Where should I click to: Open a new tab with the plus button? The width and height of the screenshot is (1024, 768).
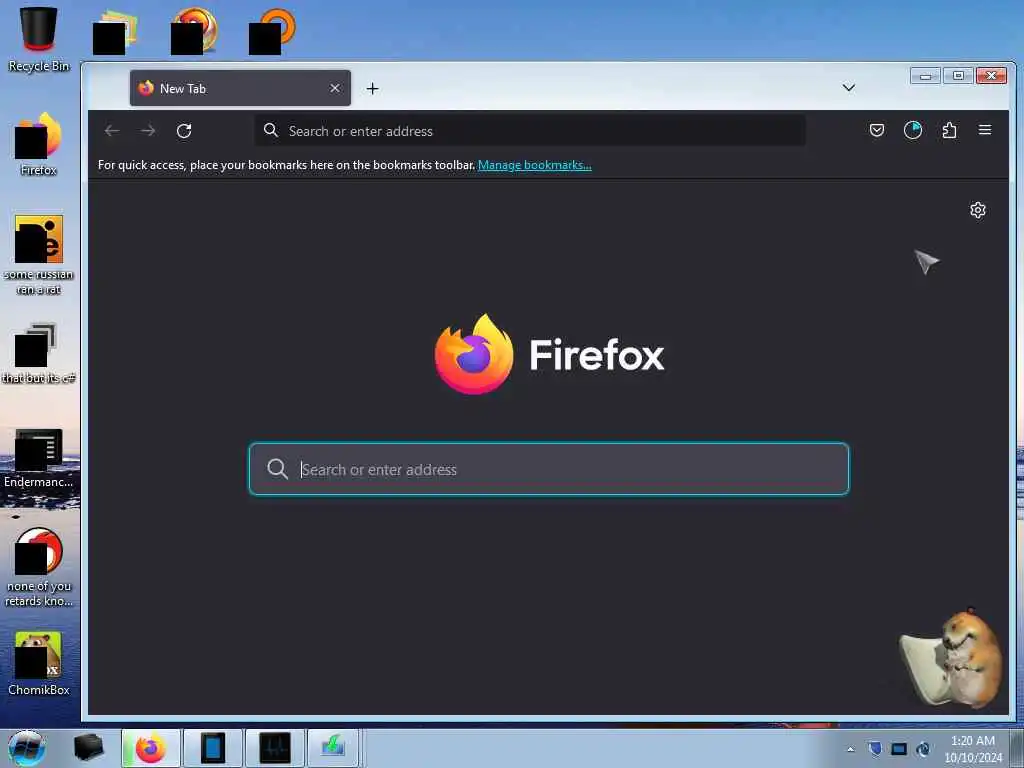point(372,88)
